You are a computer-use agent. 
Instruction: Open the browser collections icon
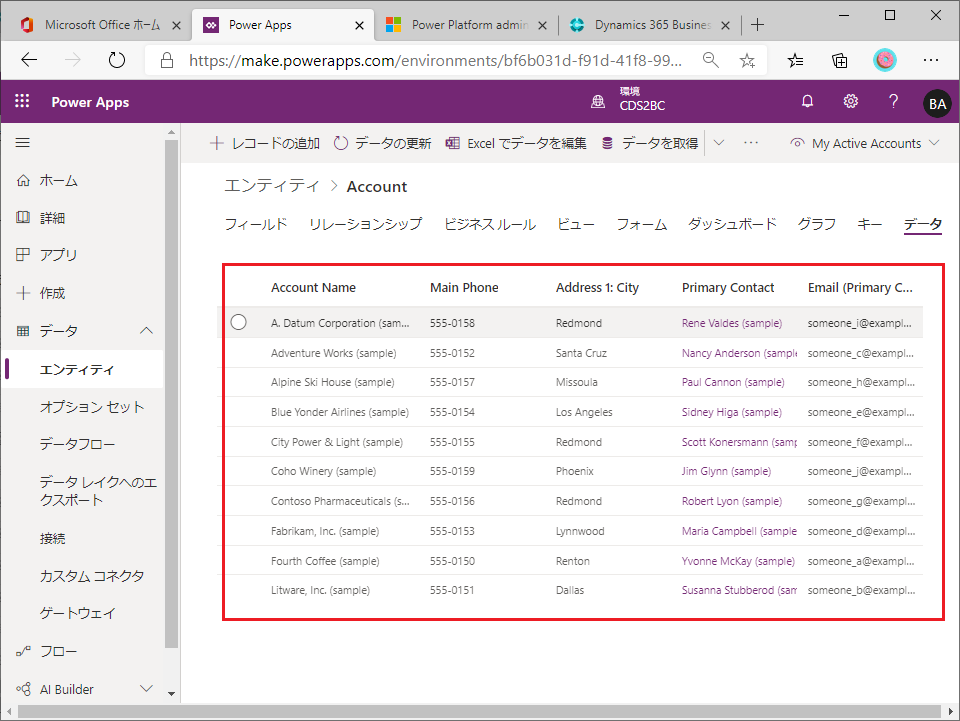[x=839, y=60]
